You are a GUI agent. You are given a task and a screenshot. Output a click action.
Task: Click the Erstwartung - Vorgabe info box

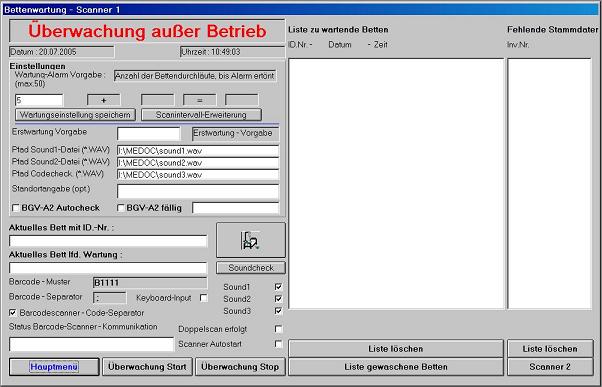pos(235,134)
